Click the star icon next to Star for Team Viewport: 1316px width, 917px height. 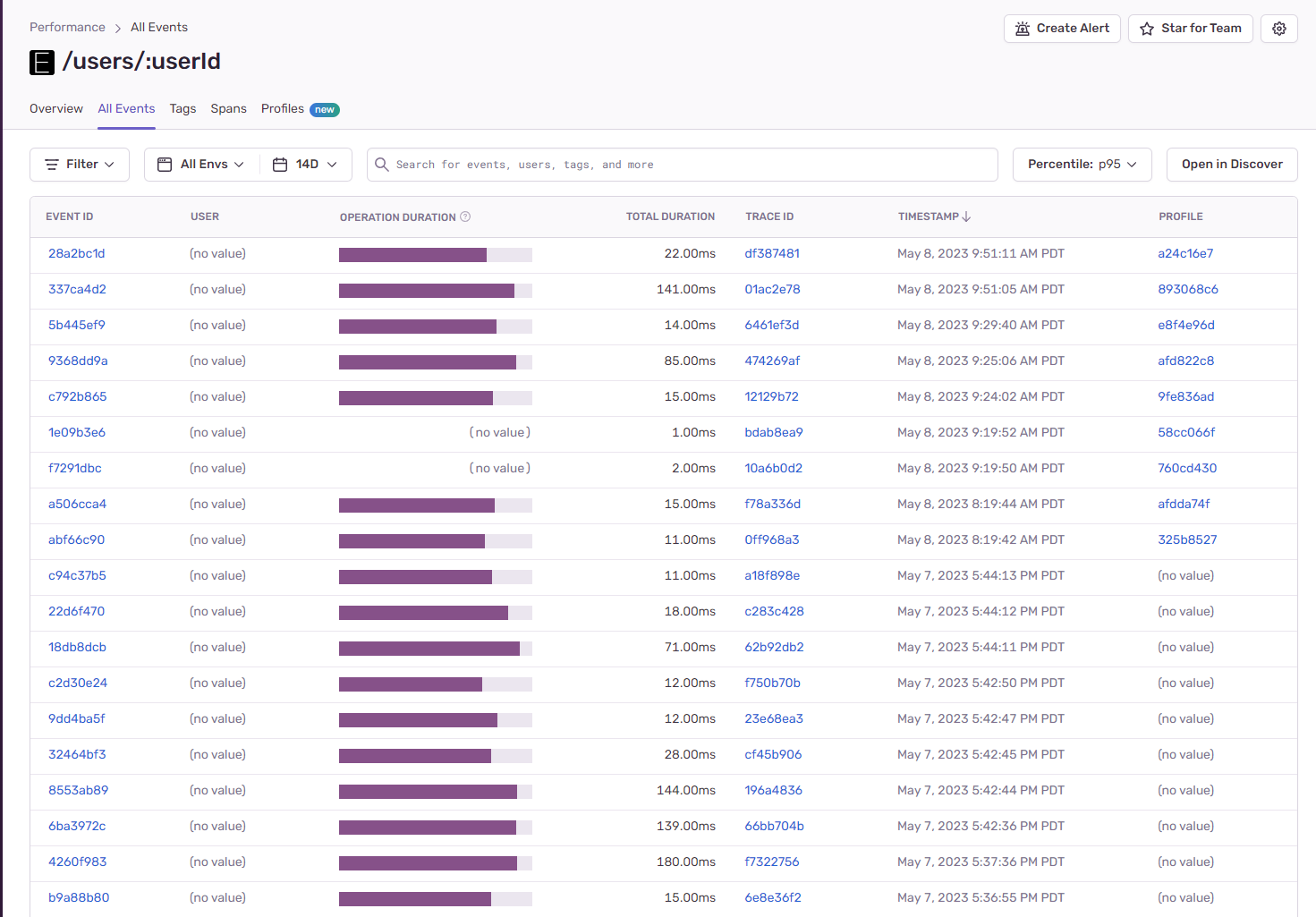[x=1146, y=29]
